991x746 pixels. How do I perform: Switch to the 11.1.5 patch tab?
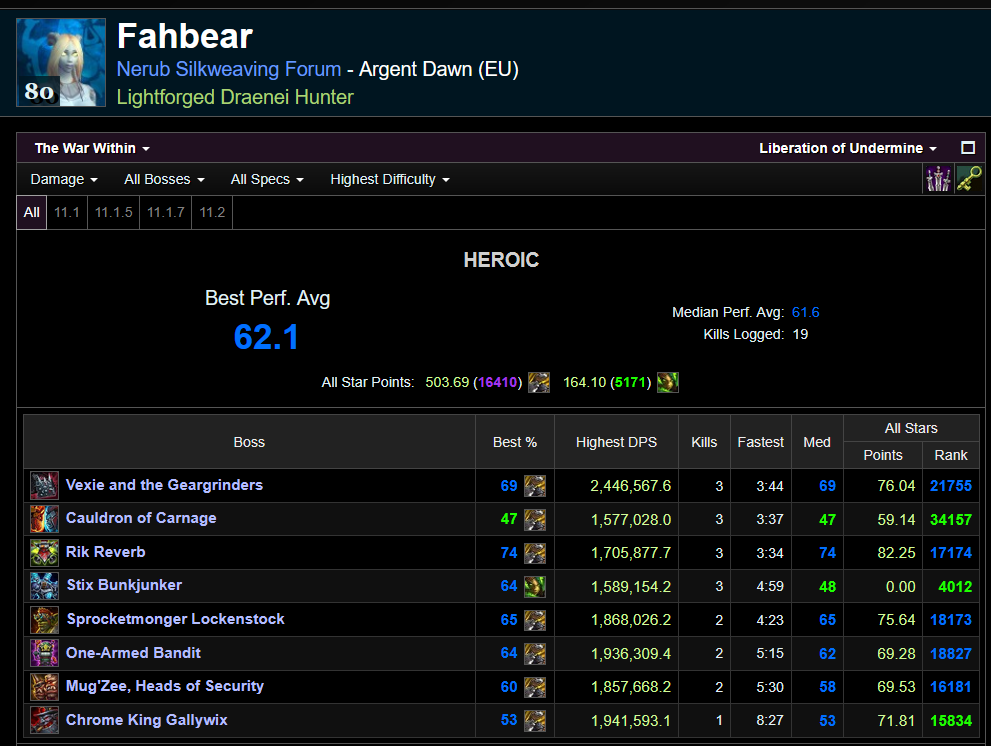114,212
